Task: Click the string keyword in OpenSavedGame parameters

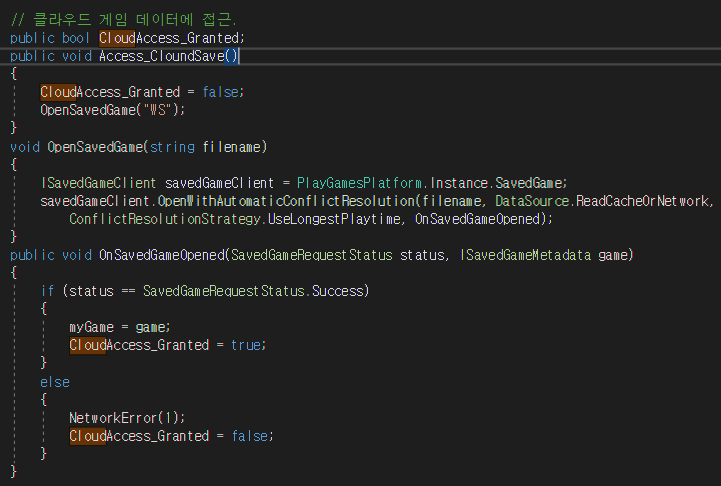Action: [172, 147]
